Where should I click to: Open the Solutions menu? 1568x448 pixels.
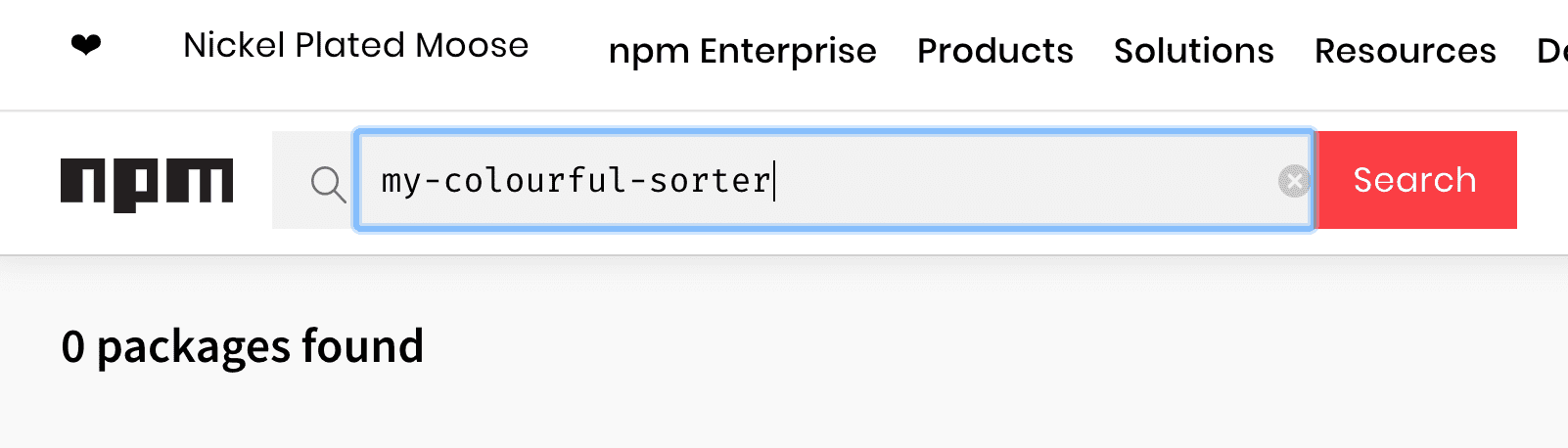pos(1194,51)
